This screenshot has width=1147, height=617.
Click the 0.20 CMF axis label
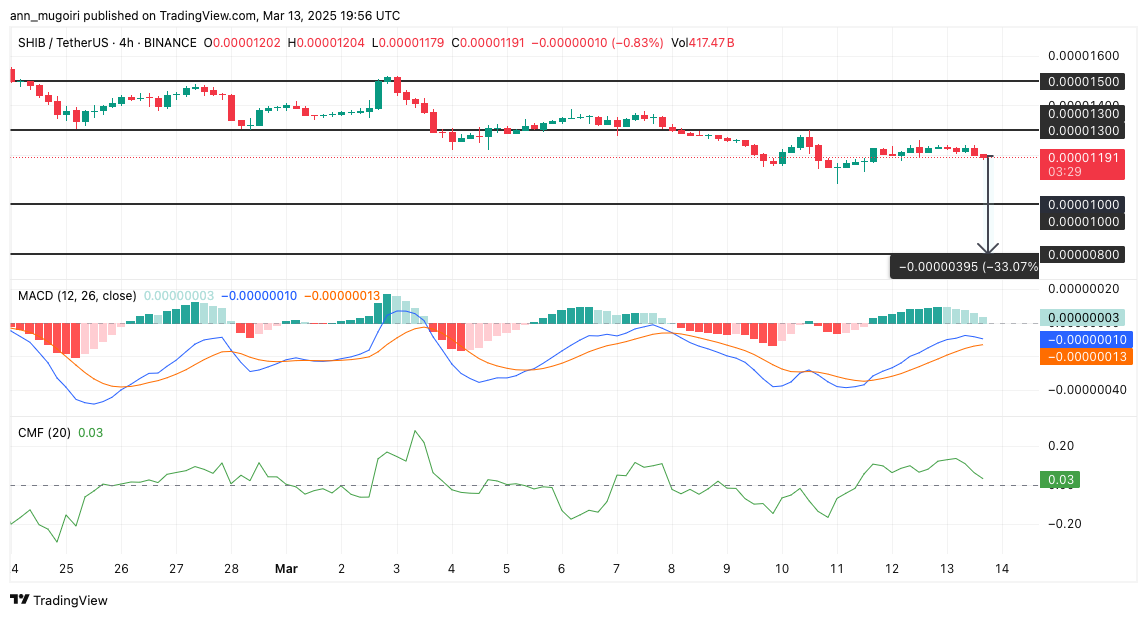[1061, 446]
